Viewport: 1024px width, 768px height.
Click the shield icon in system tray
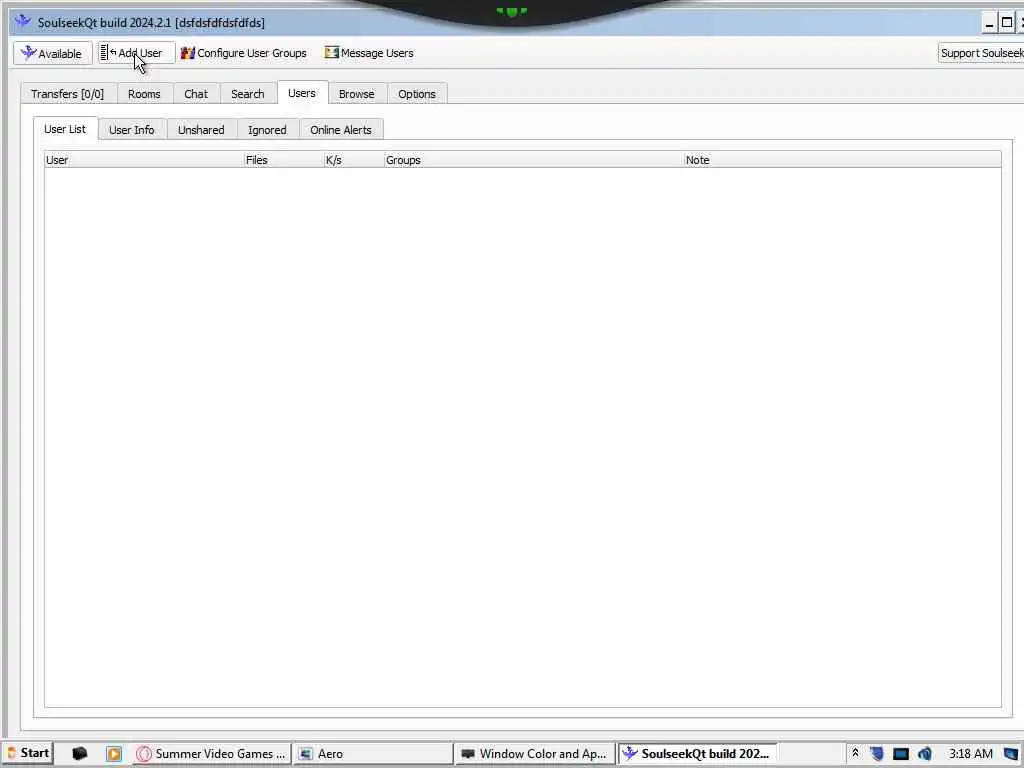tap(876, 754)
